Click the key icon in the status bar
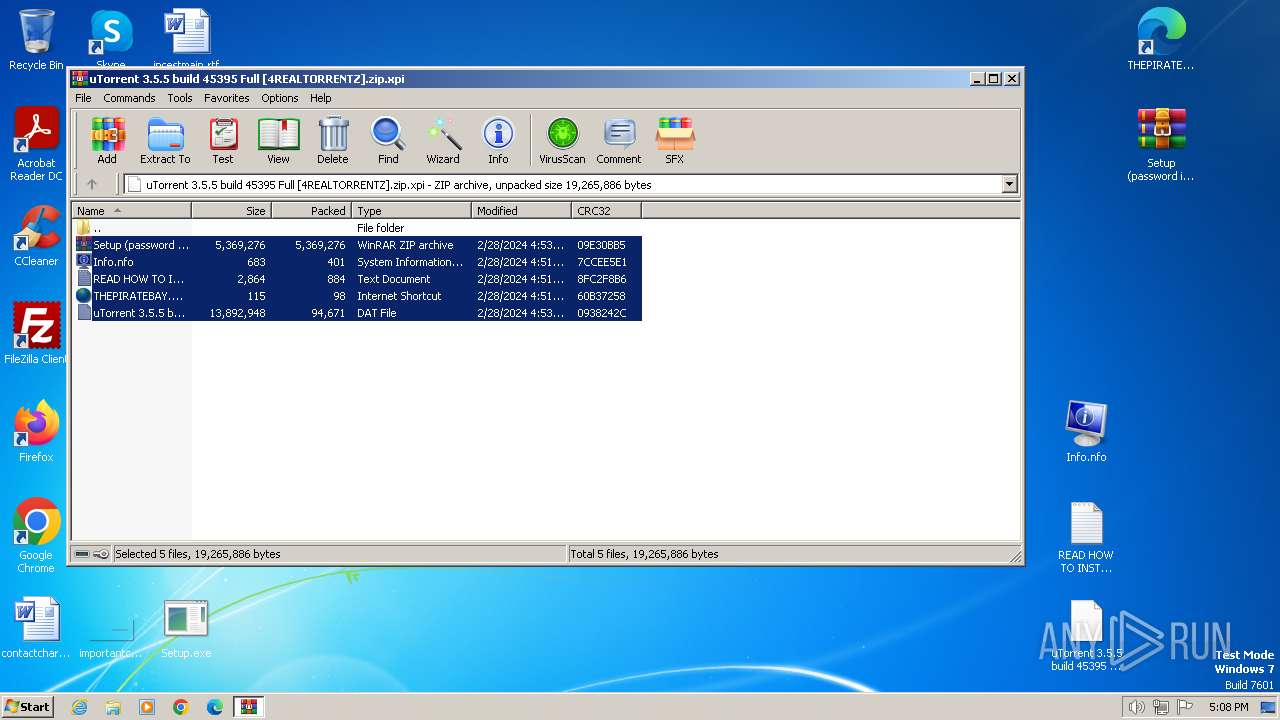The image size is (1280, 720). click(x=101, y=554)
